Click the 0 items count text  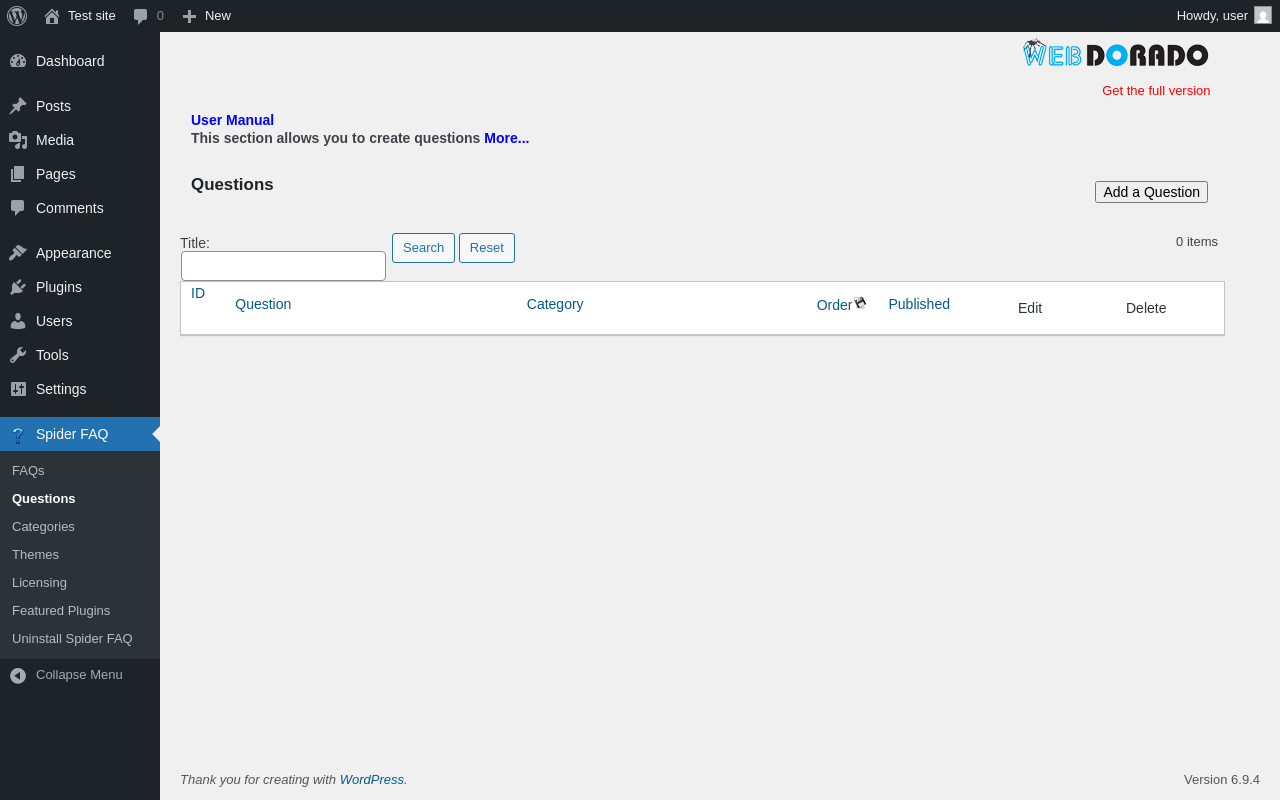pyautogui.click(x=1197, y=241)
